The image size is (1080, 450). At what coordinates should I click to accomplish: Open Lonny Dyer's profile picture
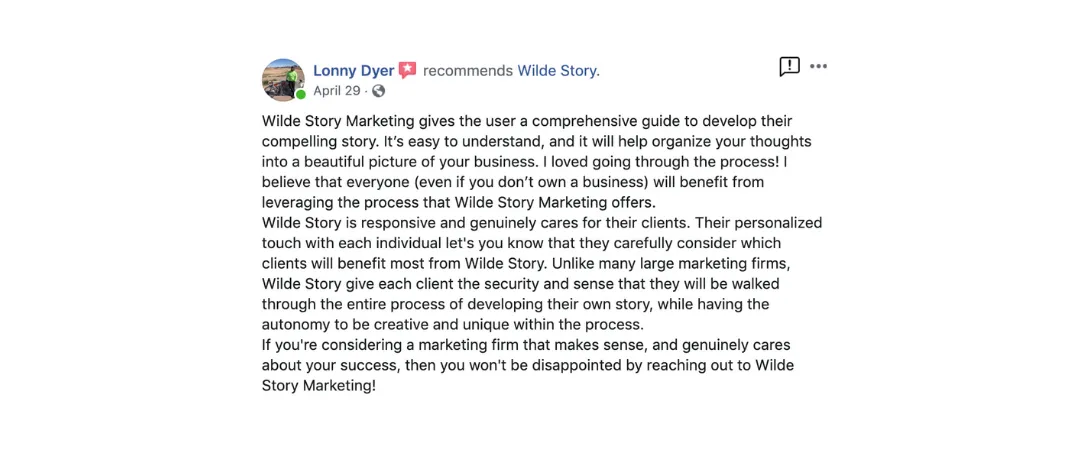(283, 79)
